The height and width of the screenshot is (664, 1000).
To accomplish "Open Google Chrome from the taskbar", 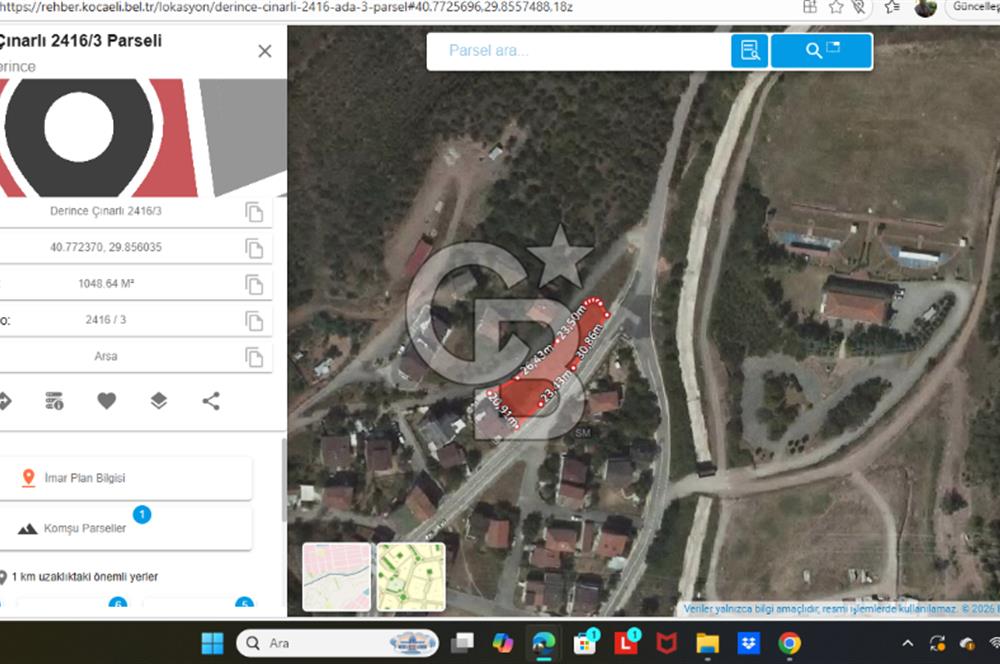I will (x=789, y=643).
